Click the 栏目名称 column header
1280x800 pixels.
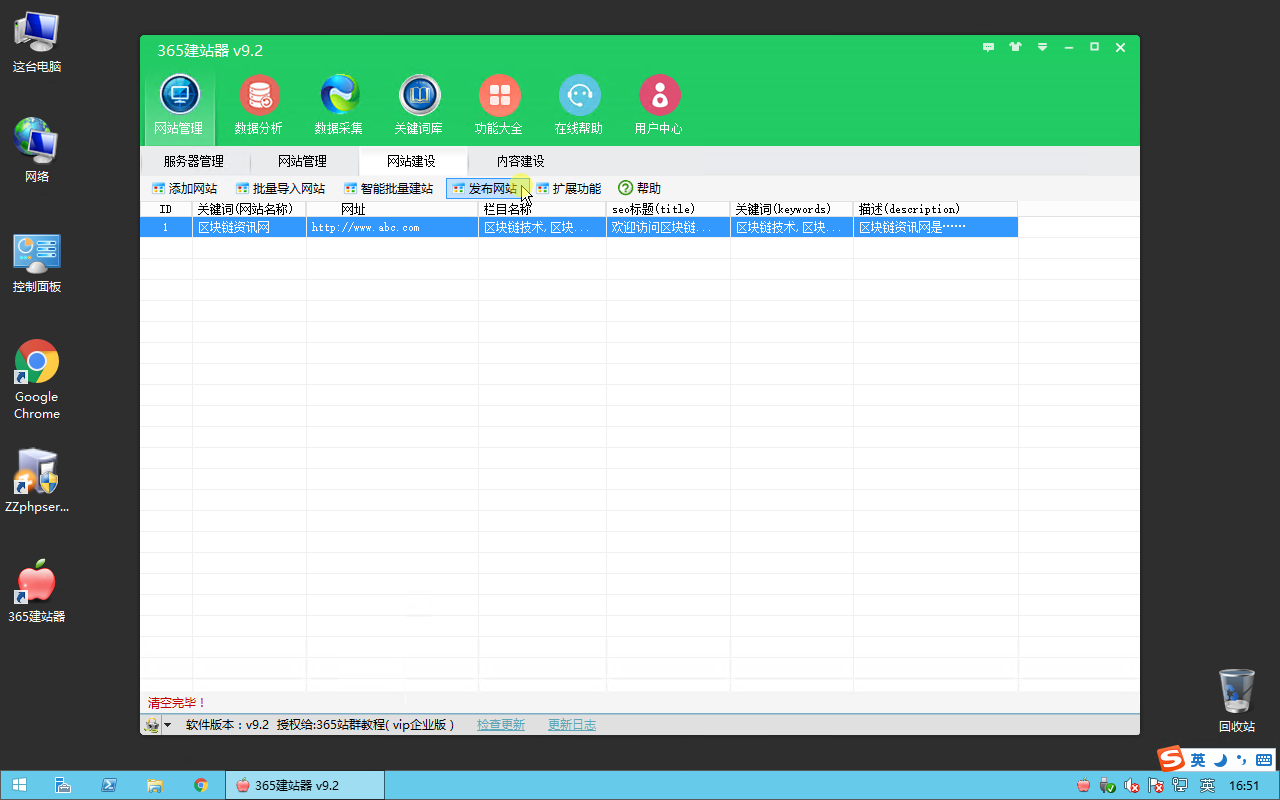542,209
